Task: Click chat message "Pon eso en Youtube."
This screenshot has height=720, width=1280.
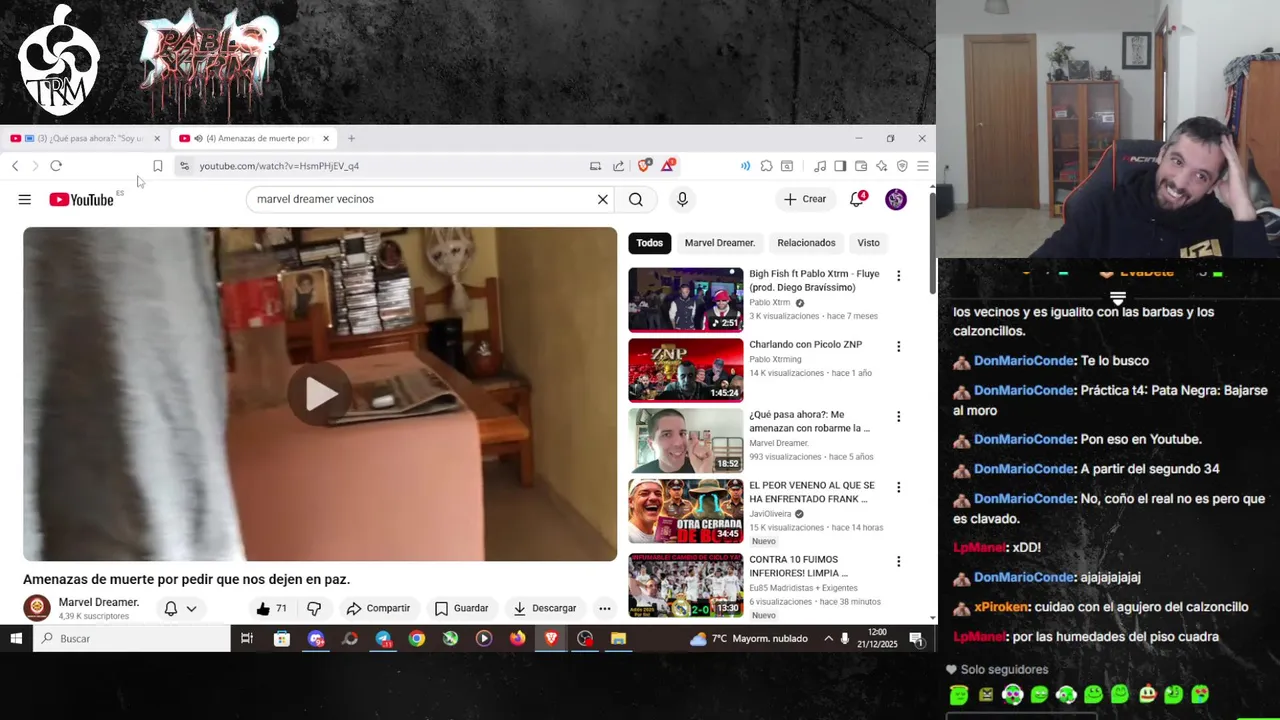Action: (x=1141, y=439)
